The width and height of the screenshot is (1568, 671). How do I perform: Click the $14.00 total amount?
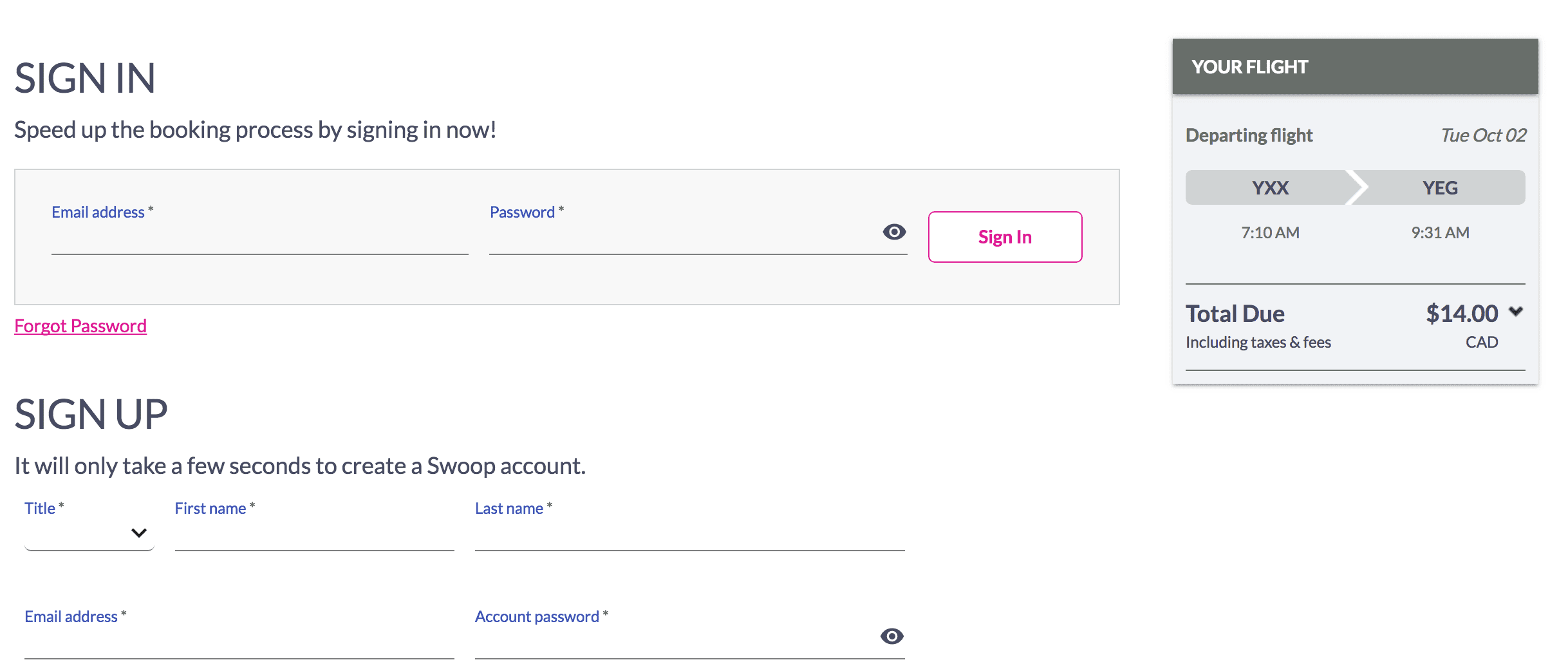coord(1462,314)
